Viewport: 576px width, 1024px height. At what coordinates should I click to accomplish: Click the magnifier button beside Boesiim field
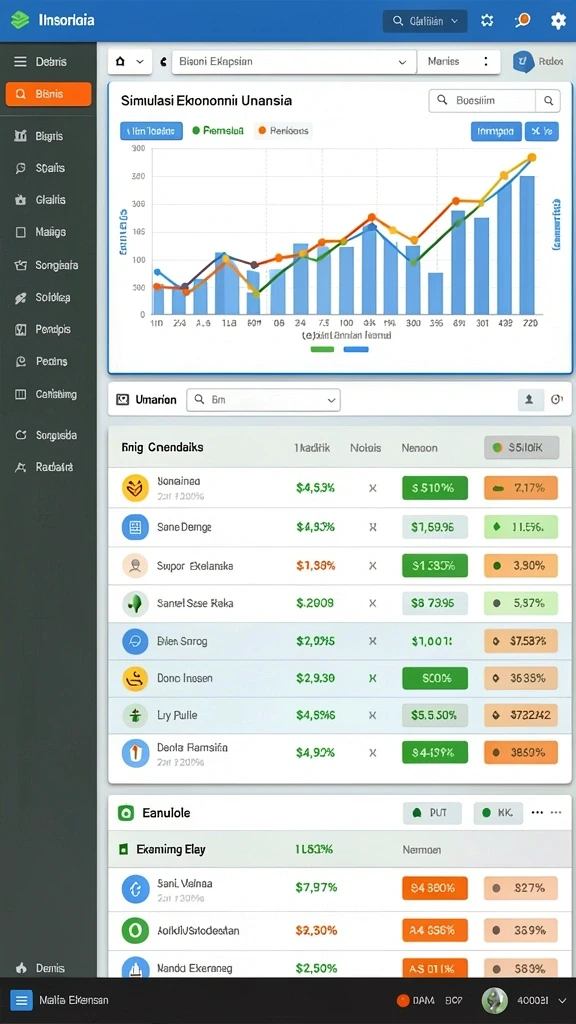click(548, 101)
